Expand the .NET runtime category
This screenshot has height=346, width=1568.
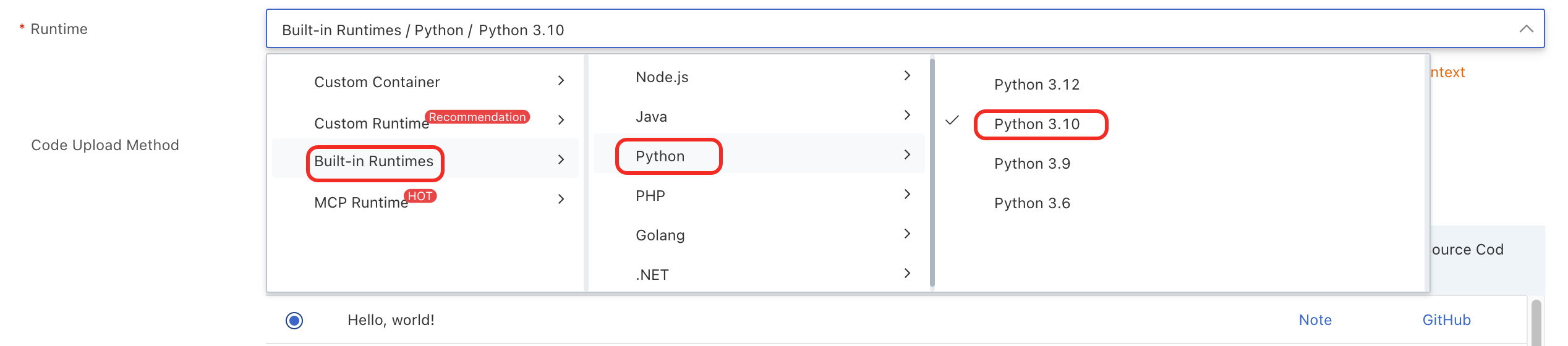652,275
